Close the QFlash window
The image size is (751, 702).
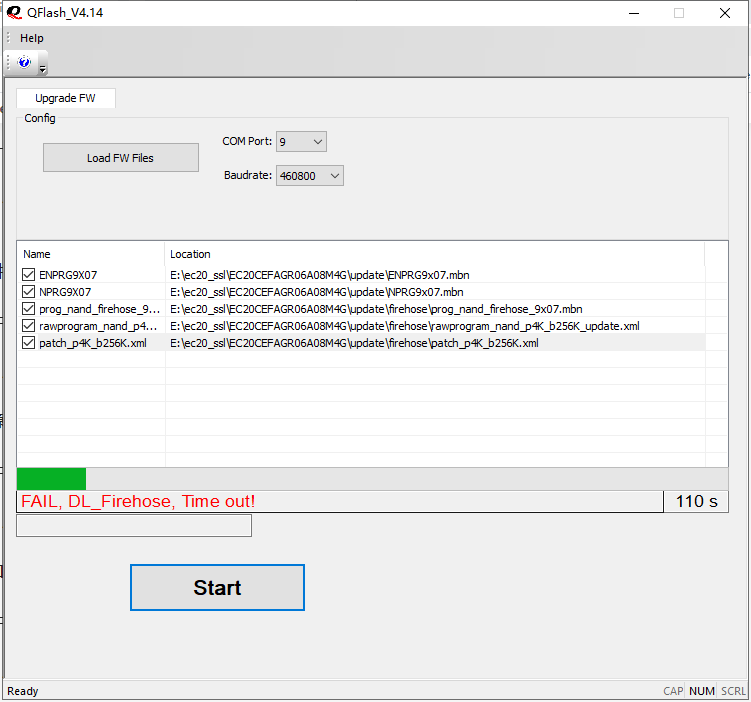725,13
